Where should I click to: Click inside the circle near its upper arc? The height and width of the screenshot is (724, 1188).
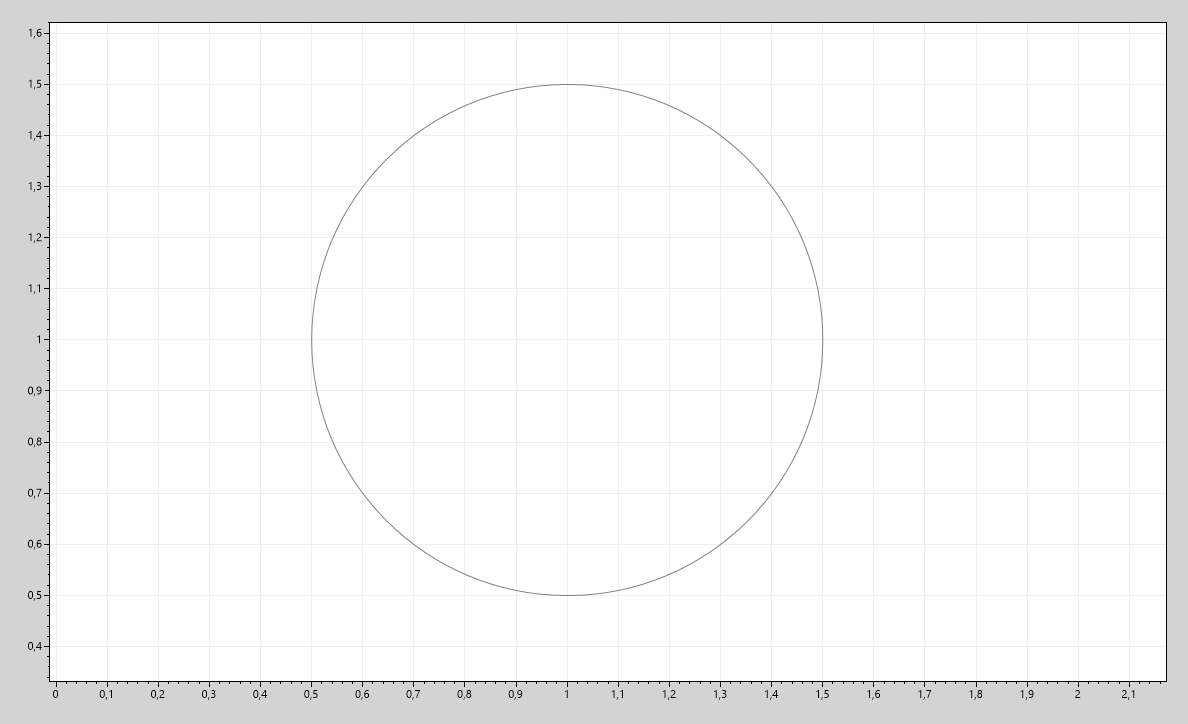click(x=567, y=150)
